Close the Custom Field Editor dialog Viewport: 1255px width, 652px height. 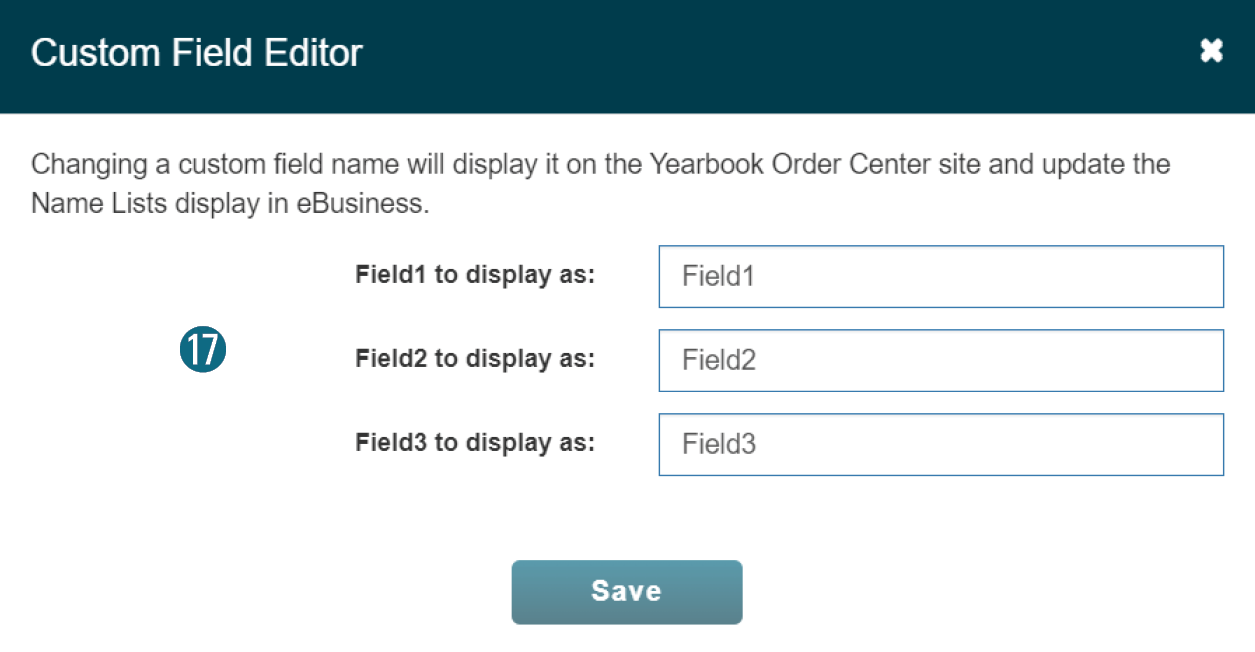[1211, 51]
